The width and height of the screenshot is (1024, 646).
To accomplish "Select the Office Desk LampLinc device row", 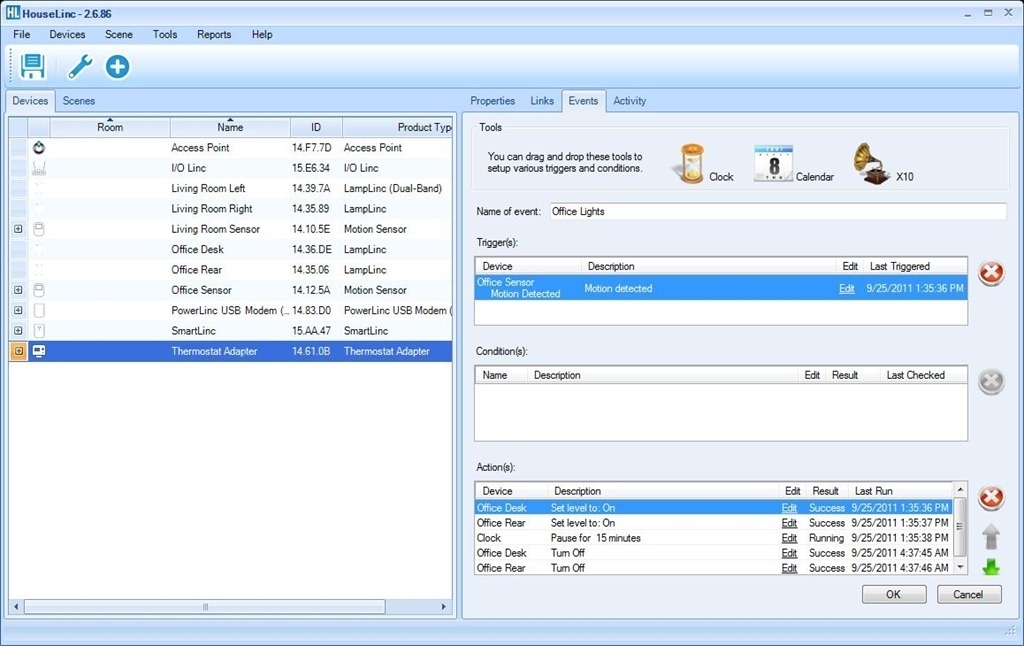I will tap(230, 249).
